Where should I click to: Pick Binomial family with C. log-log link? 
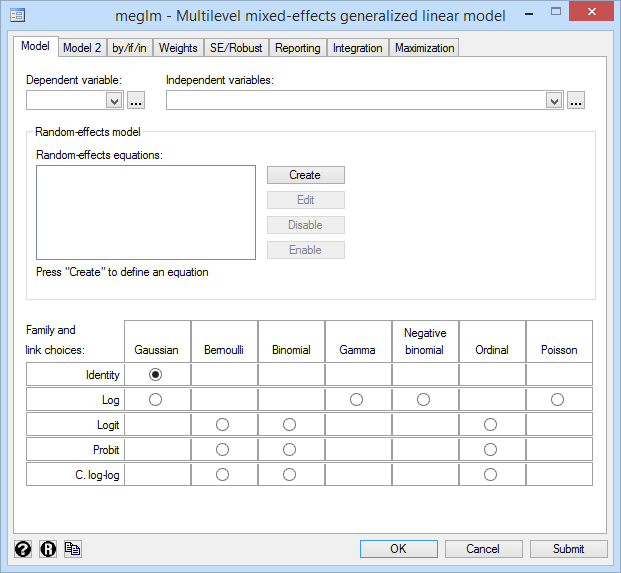click(x=290, y=474)
